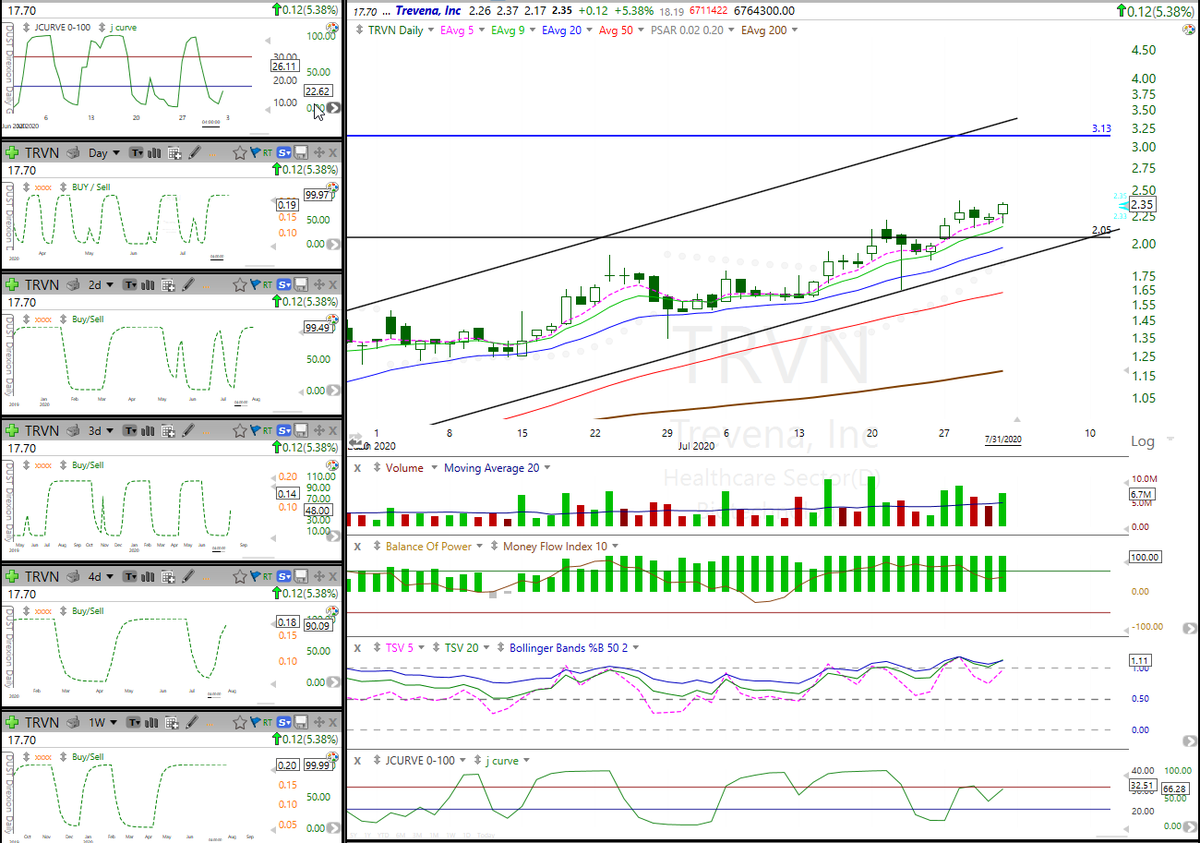
Task: Open T text style menu in 4d panel
Action: point(130,577)
